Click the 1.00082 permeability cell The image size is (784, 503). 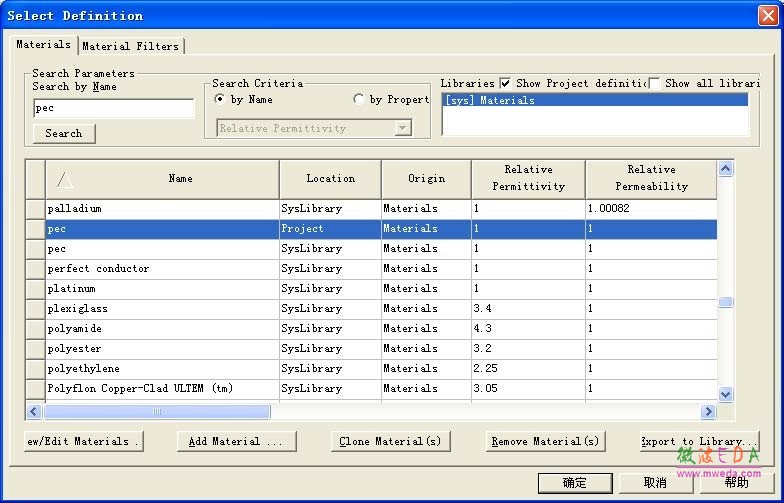point(652,208)
